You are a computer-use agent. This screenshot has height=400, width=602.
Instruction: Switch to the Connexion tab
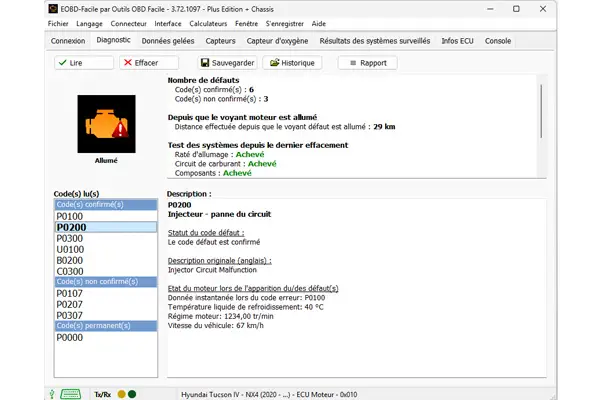(x=68, y=41)
